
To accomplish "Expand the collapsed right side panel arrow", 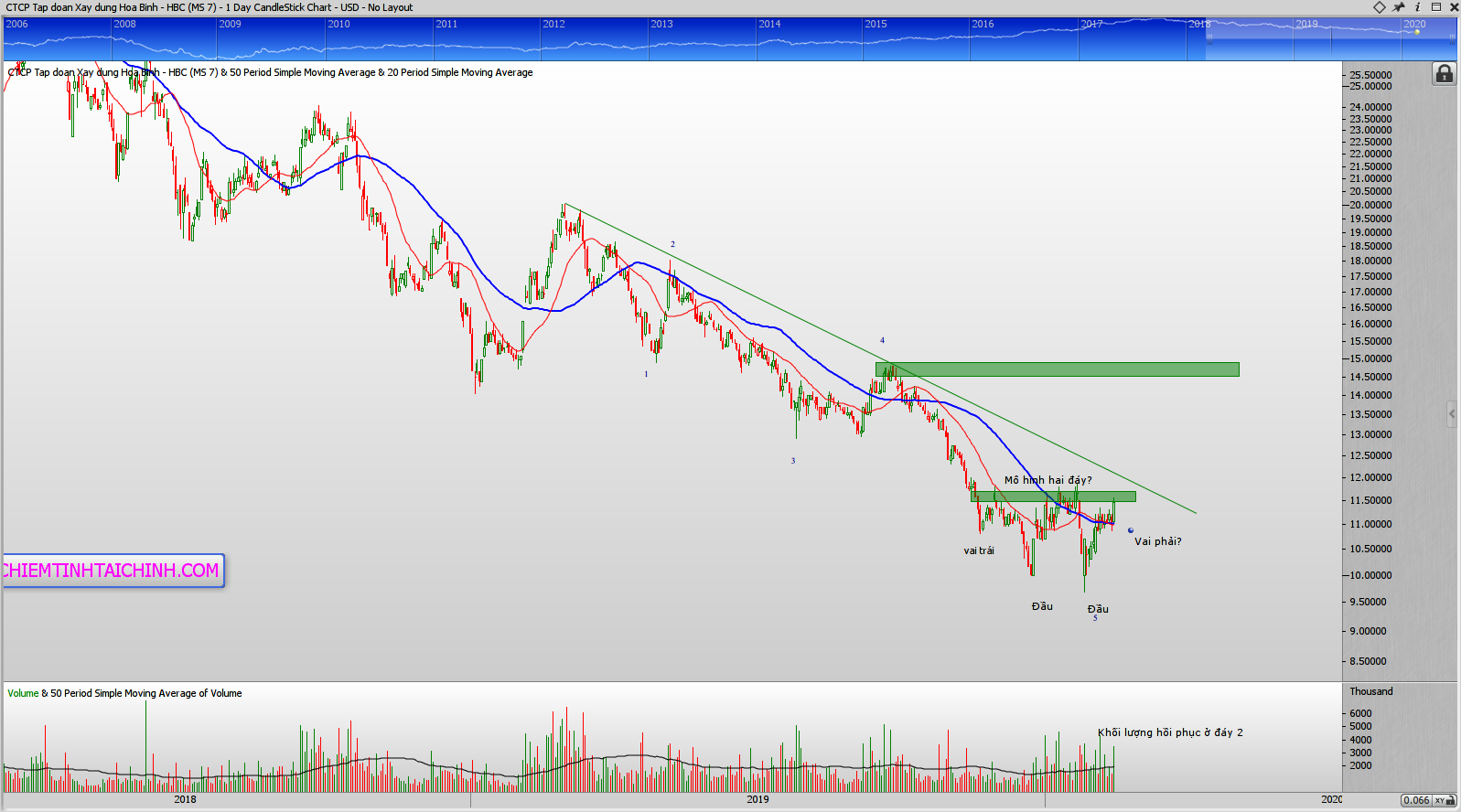I will [1452, 414].
